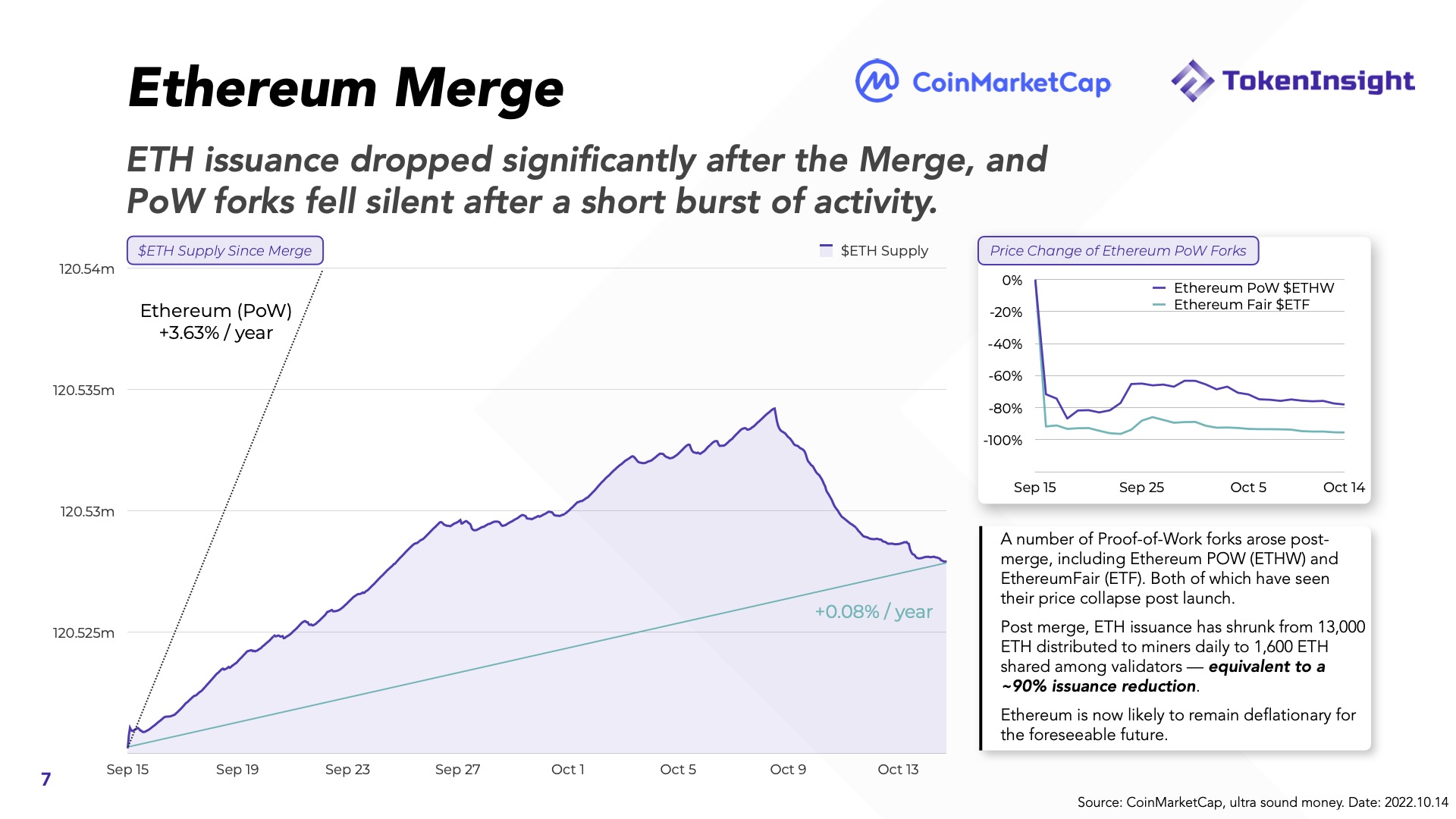
Task: Select the $ETH Supply Since Merge label
Action: coord(224,251)
